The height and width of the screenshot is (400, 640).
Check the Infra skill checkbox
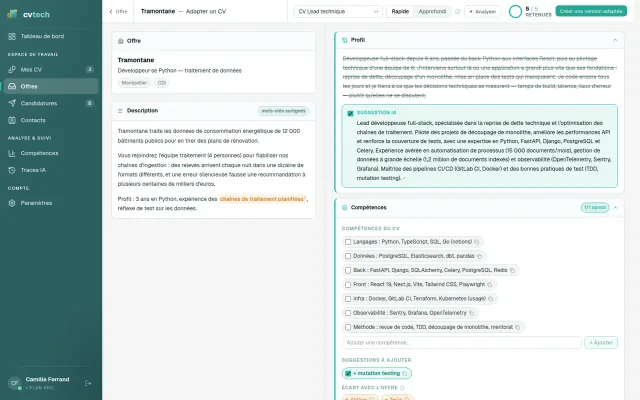tap(348, 299)
